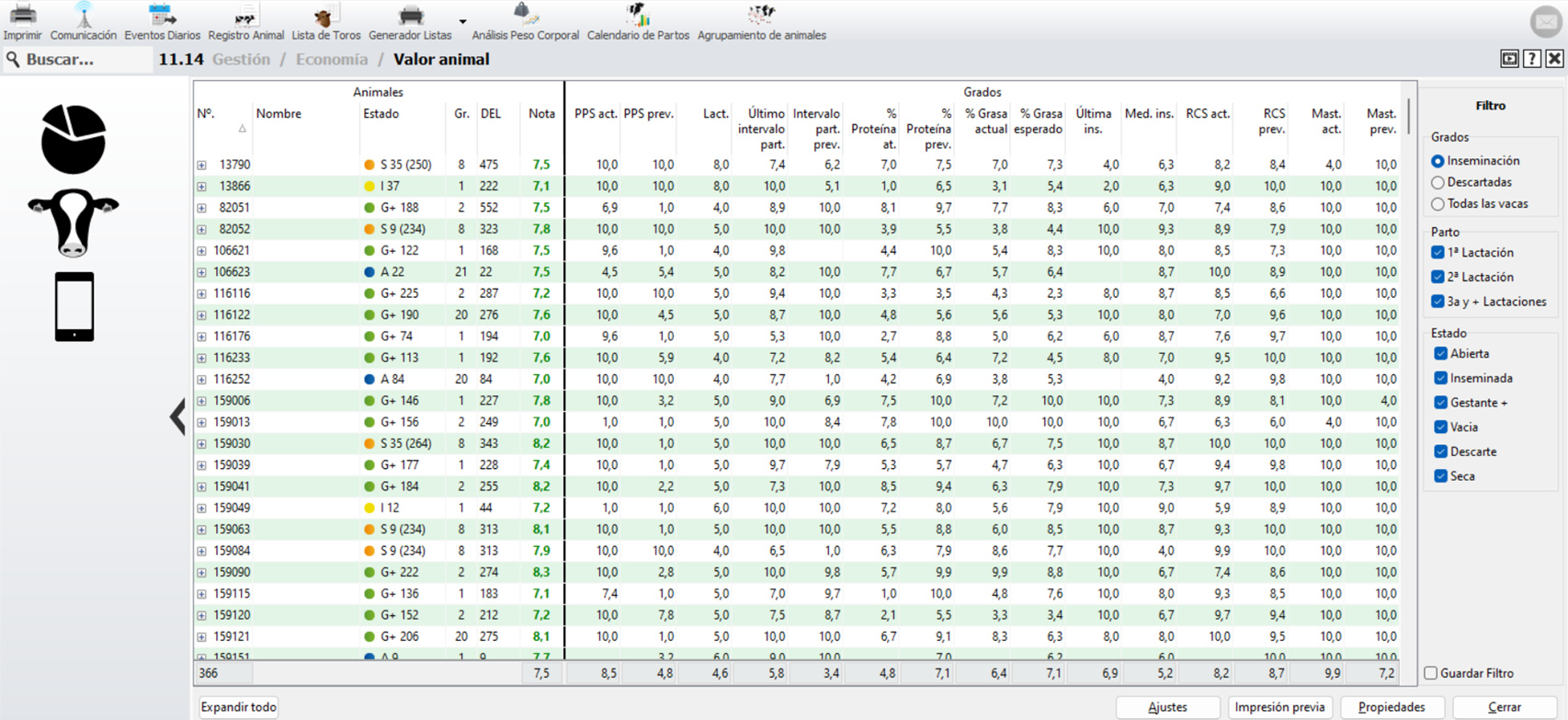Expand row of animal 159121
1568x720 pixels.
tap(201, 637)
